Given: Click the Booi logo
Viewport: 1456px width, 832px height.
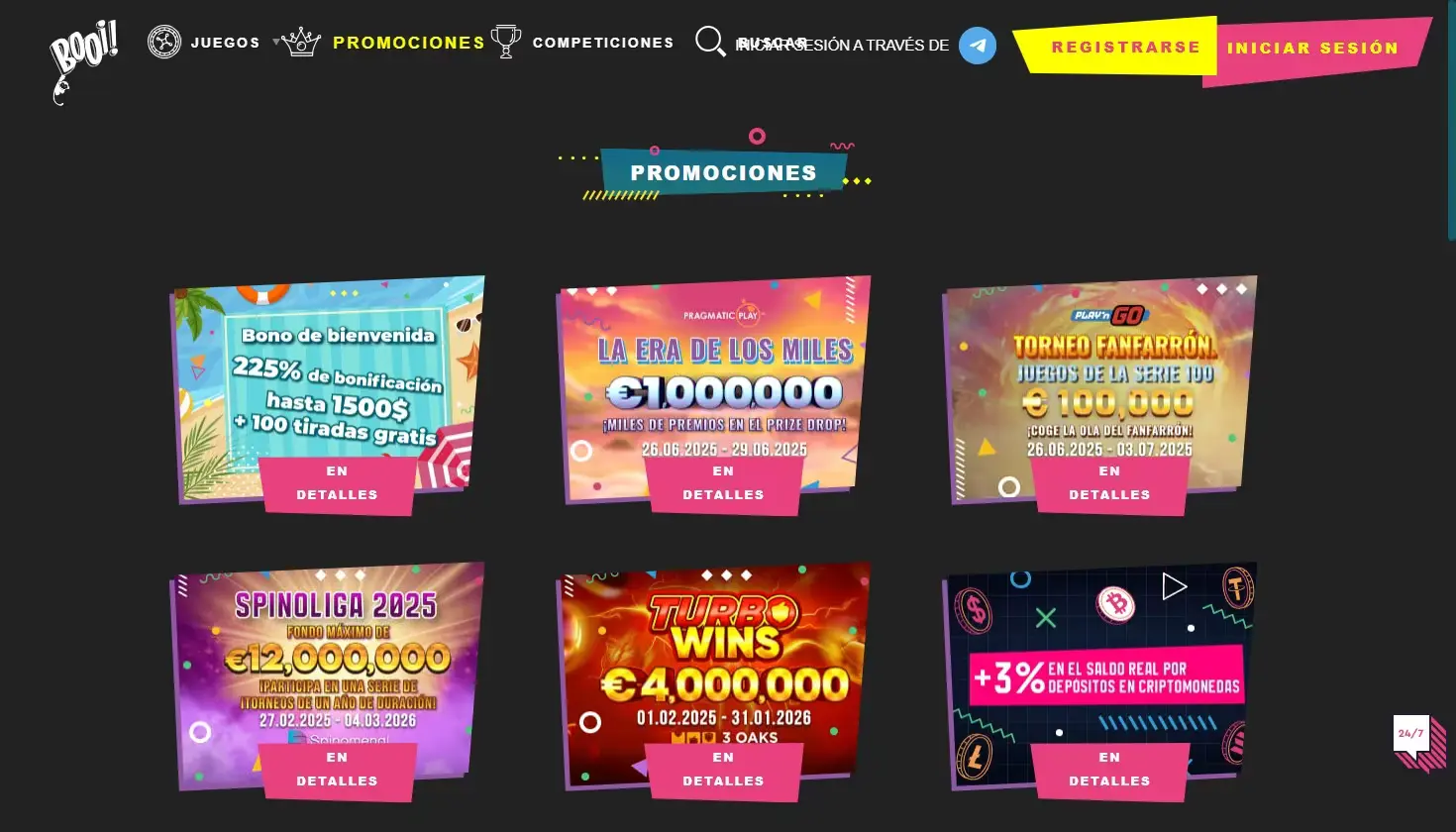Looking at the screenshot, I should click(83, 59).
